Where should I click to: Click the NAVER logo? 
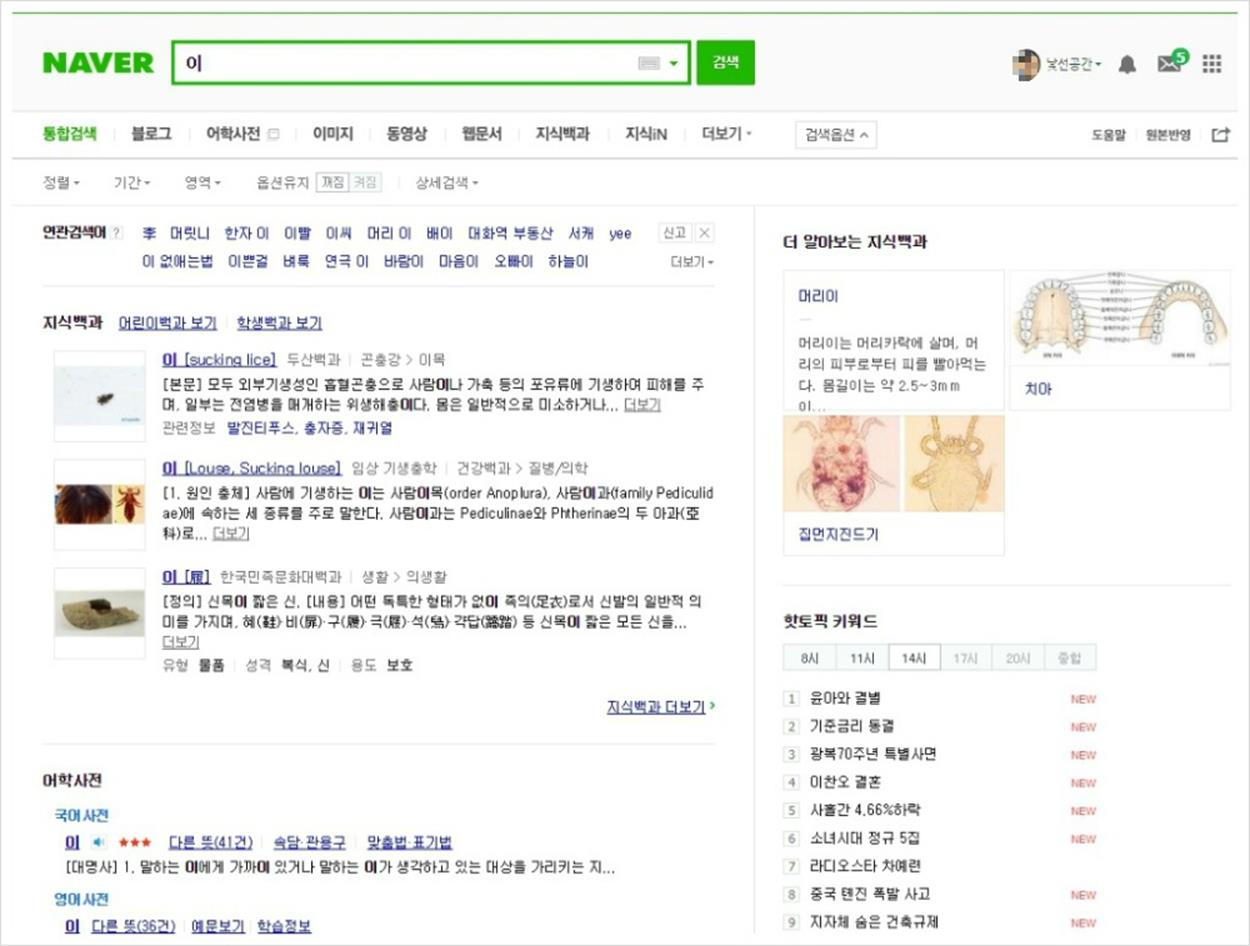(98, 63)
